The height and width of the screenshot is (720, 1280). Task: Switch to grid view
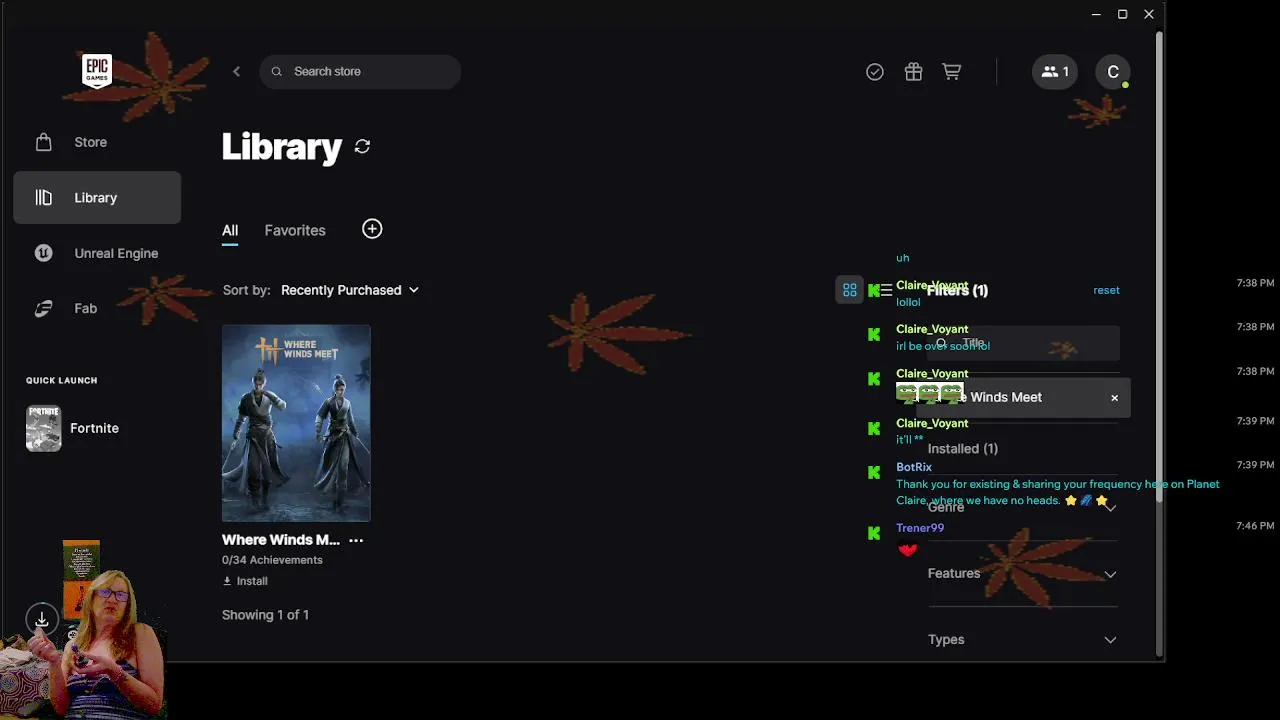(x=849, y=290)
